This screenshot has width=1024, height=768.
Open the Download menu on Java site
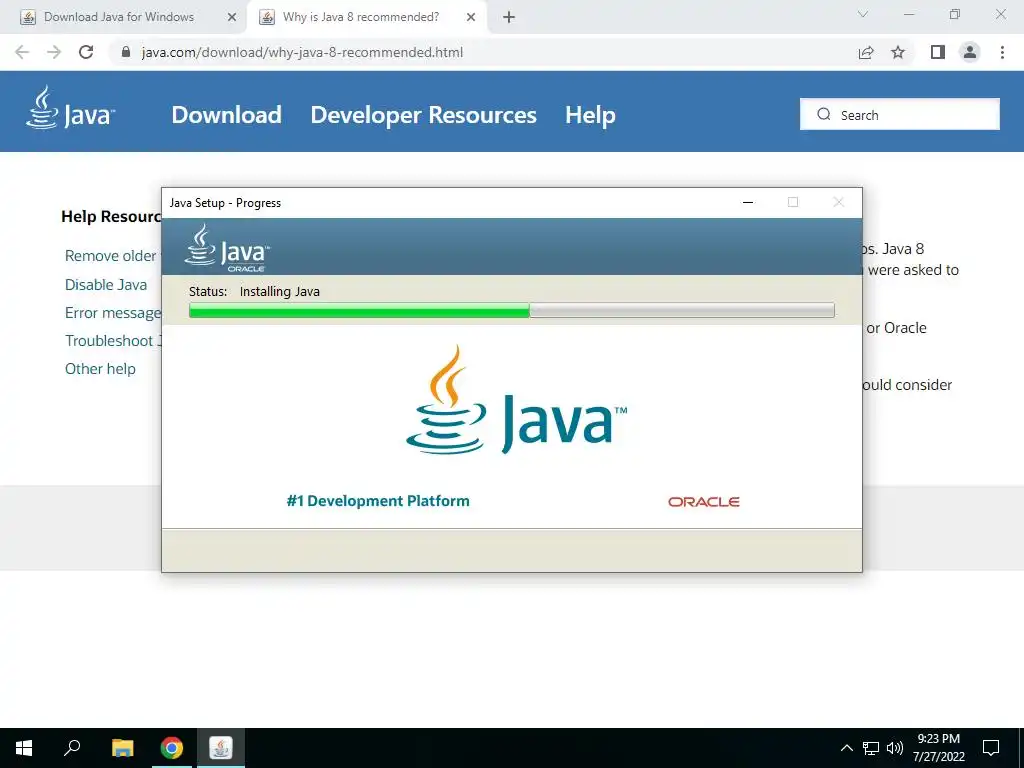point(227,115)
